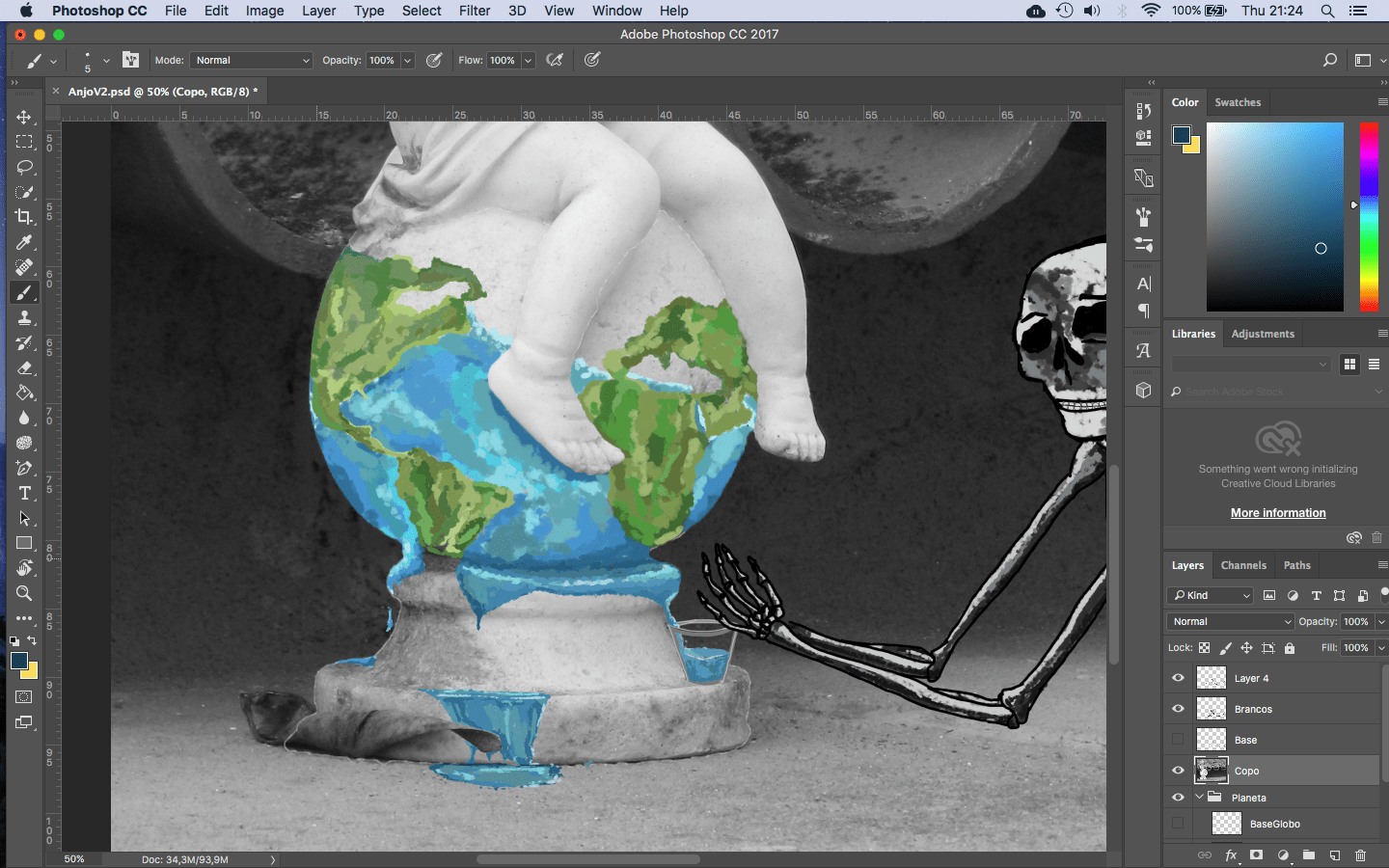Screen dimensions: 1389x868
Task: Collapse the Planeta layer group
Action: (1199, 798)
